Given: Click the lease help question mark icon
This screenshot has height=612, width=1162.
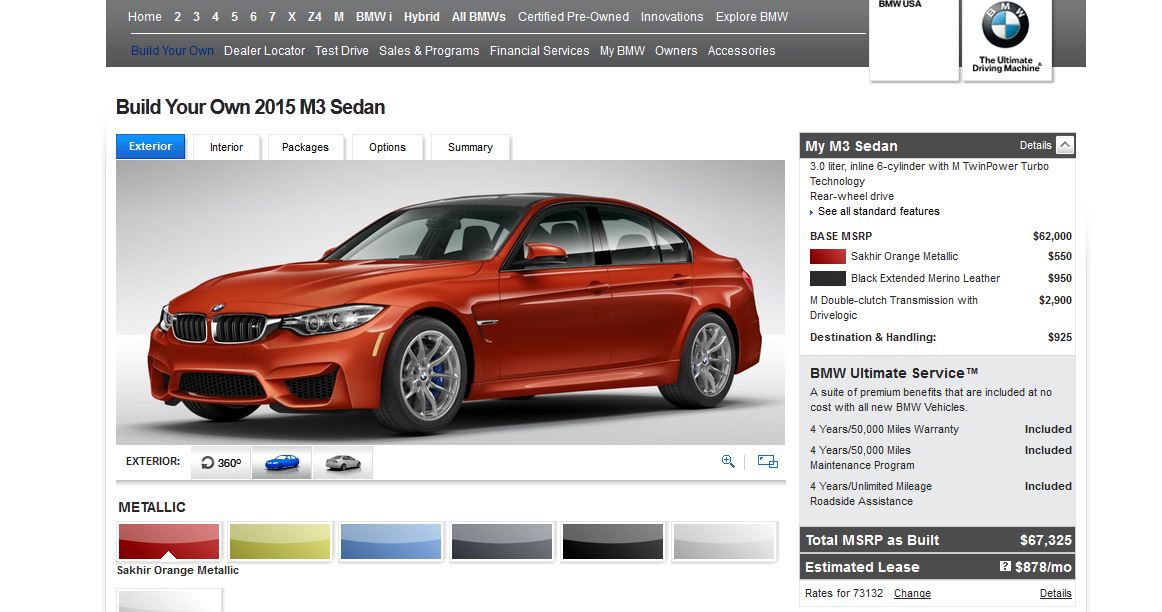Looking at the screenshot, I should point(1005,567).
